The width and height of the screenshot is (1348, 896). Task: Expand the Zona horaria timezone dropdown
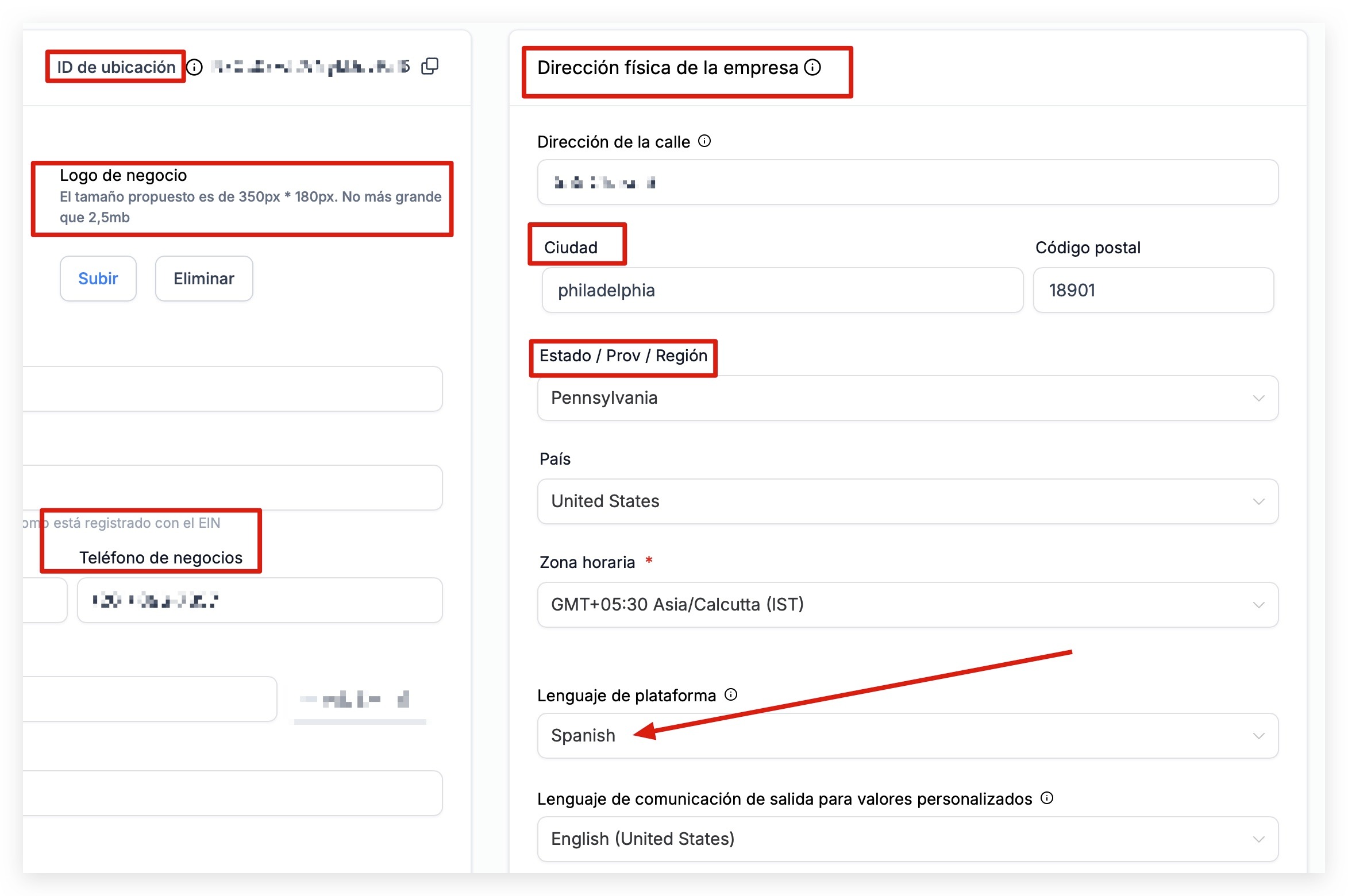click(907, 605)
